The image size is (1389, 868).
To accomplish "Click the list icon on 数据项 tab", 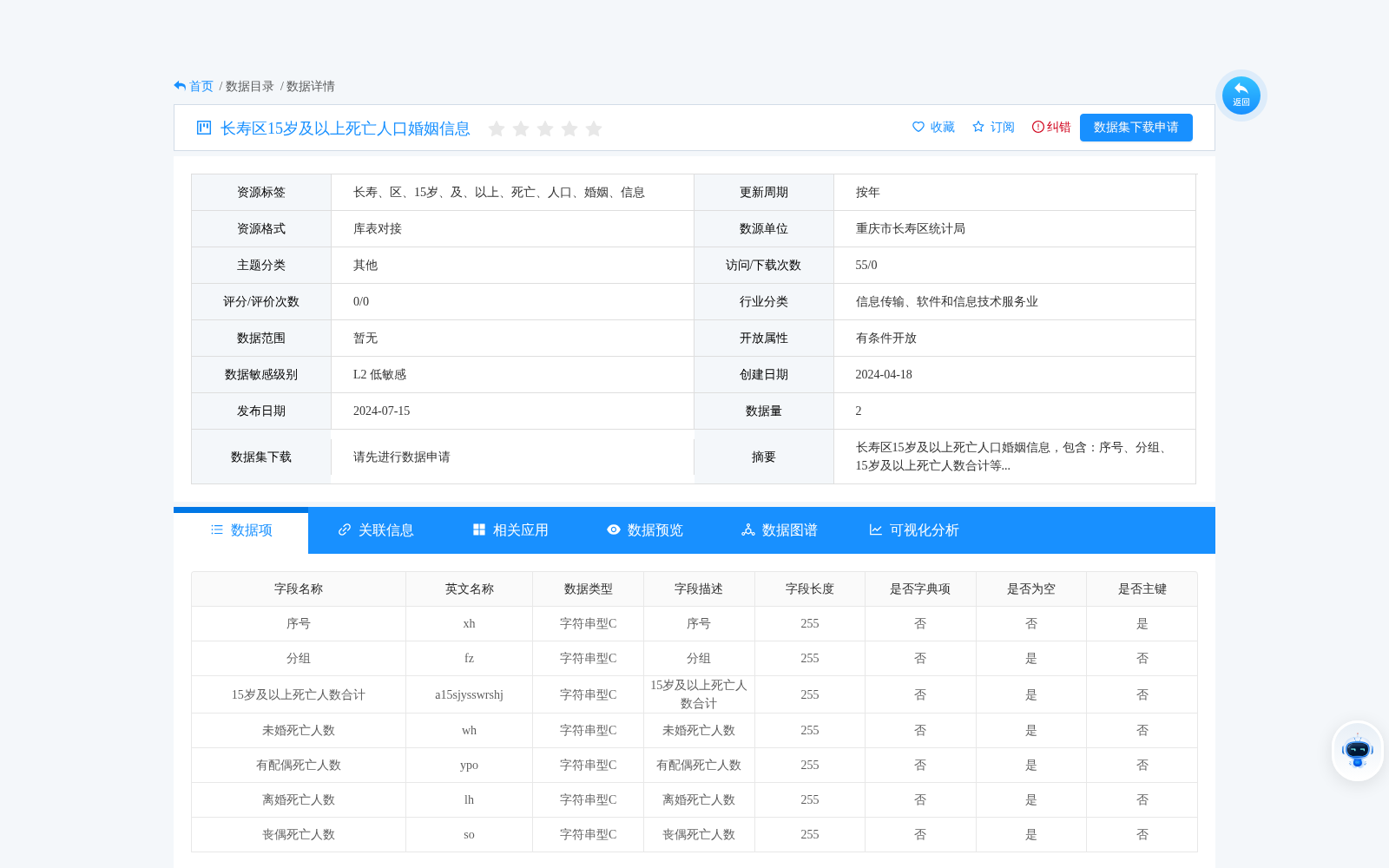I will click(217, 529).
